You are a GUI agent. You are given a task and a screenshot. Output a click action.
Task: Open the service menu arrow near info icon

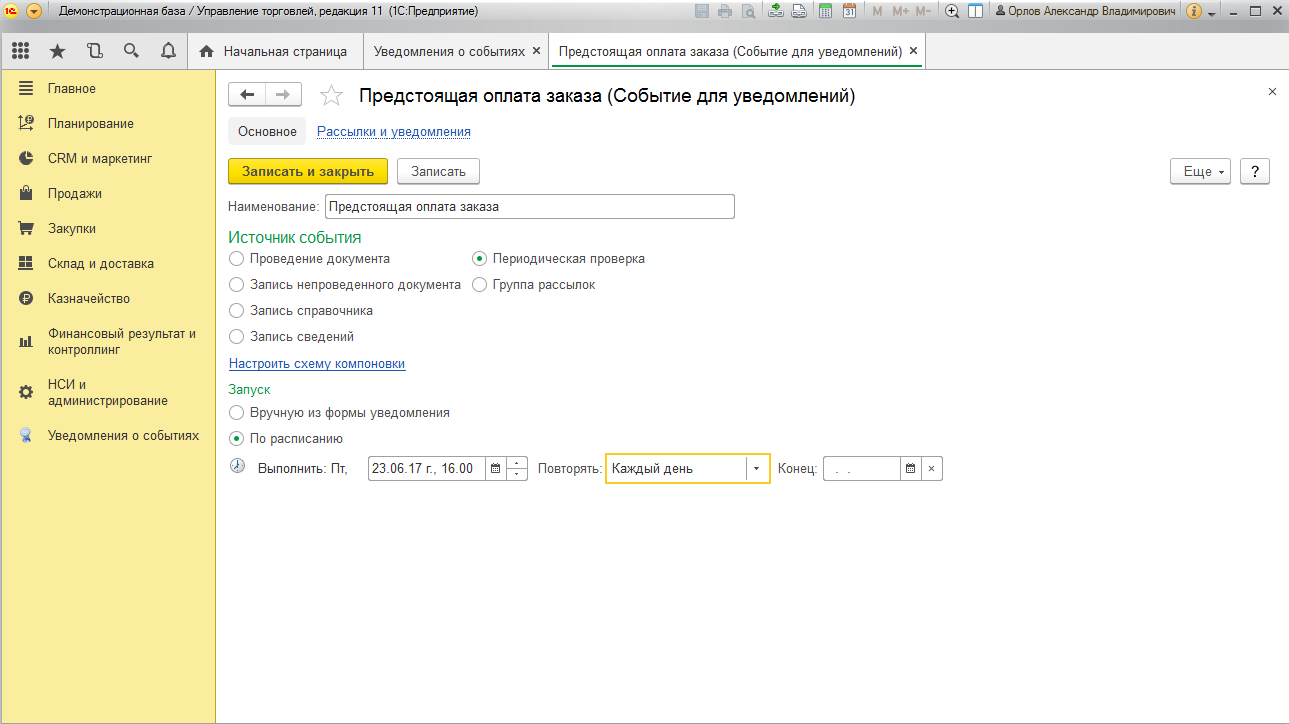(x=1212, y=13)
